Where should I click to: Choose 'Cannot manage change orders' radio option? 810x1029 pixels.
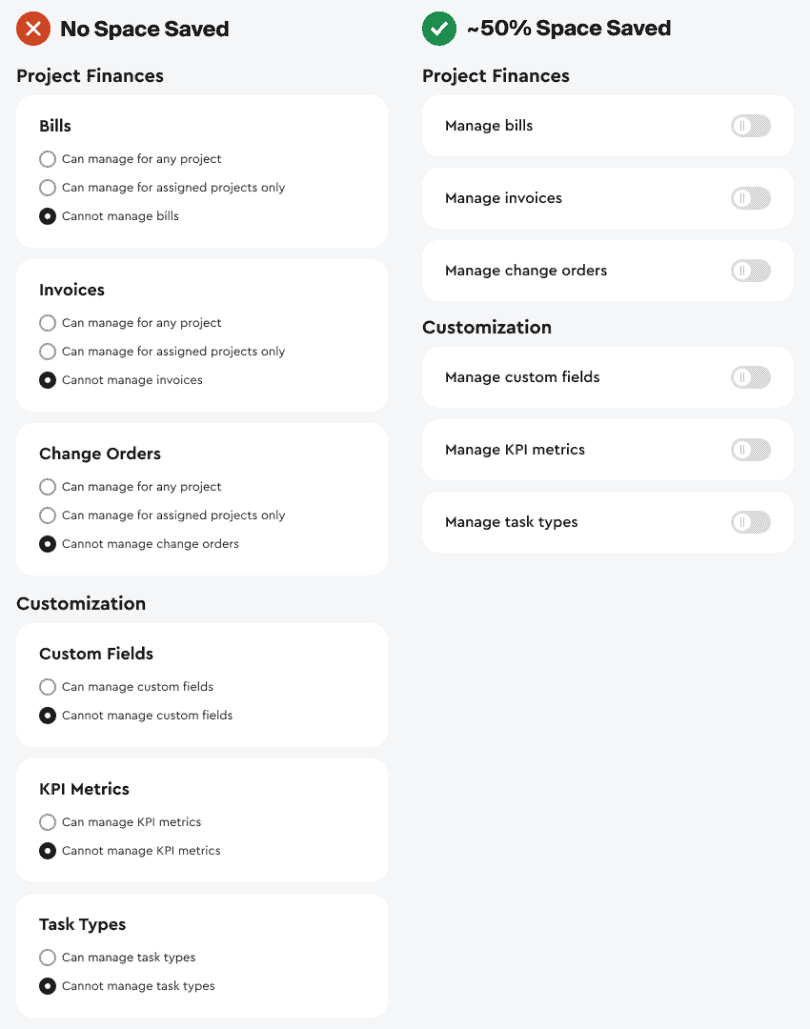48,544
